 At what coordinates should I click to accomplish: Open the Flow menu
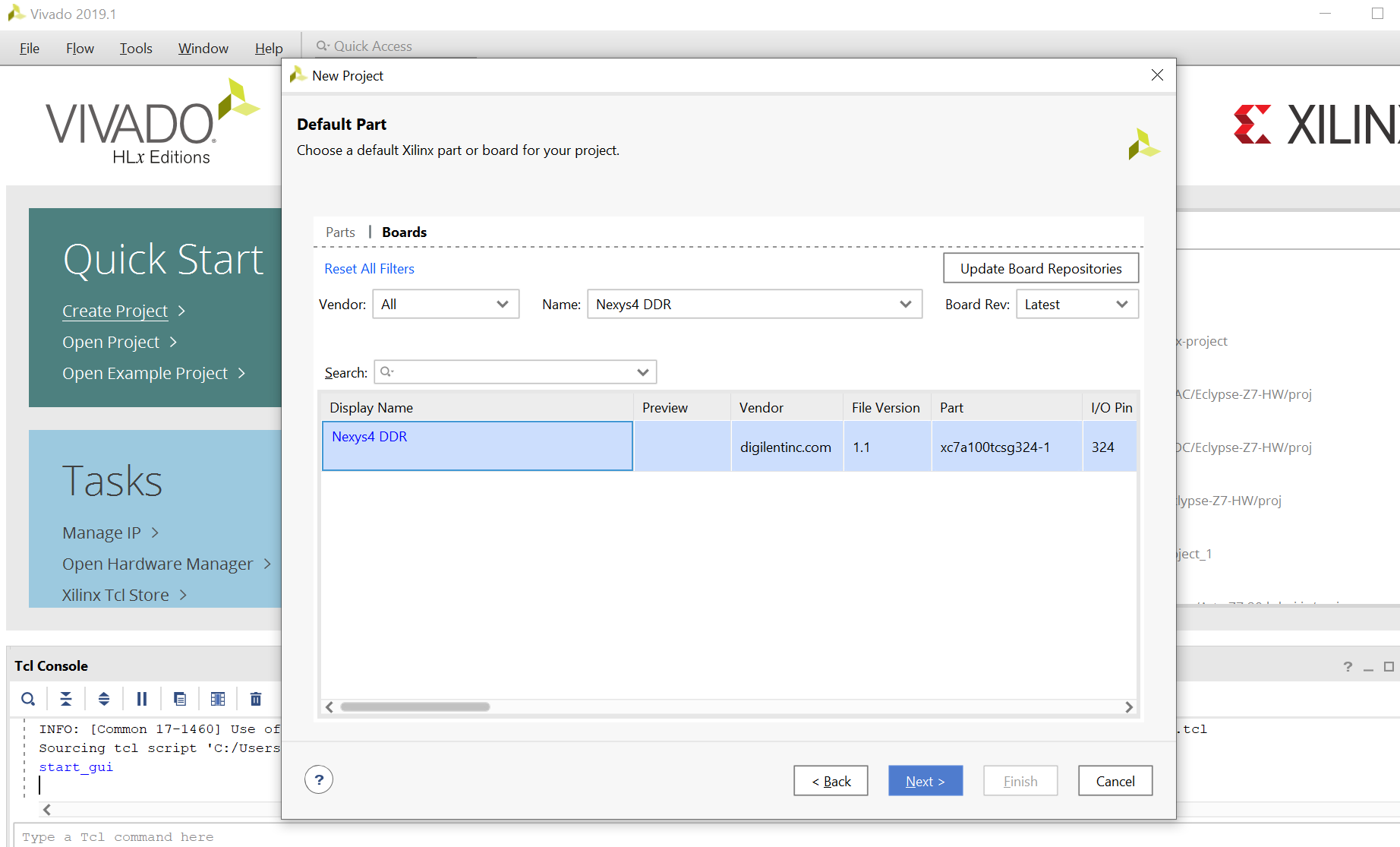(80, 49)
